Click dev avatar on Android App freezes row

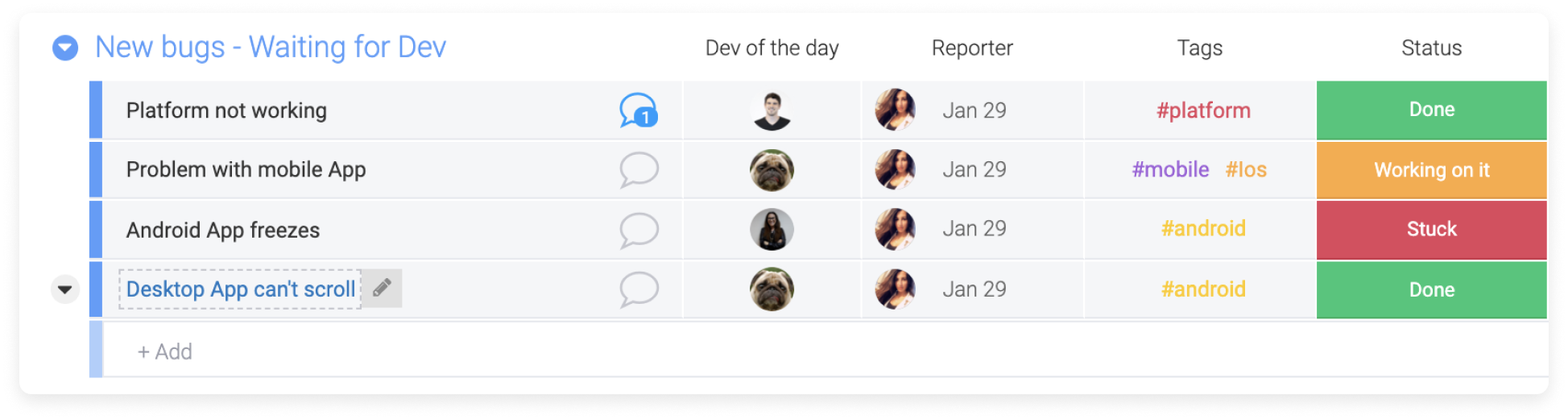coord(772,230)
